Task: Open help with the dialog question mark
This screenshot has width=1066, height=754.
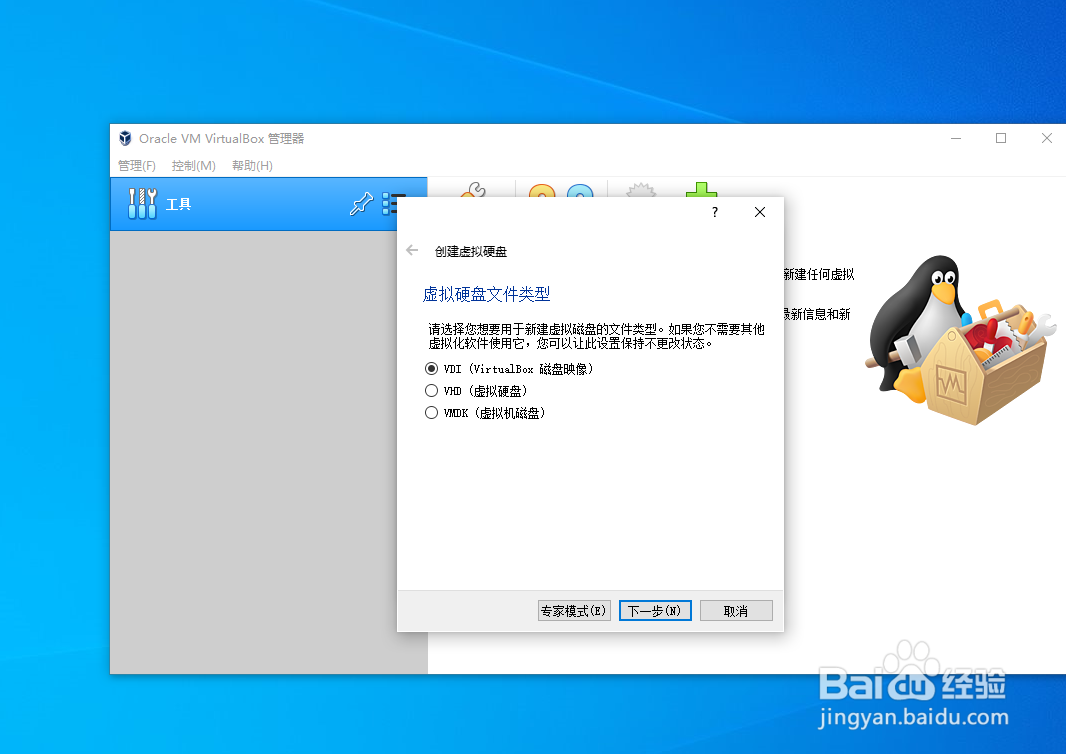Action: click(x=715, y=212)
